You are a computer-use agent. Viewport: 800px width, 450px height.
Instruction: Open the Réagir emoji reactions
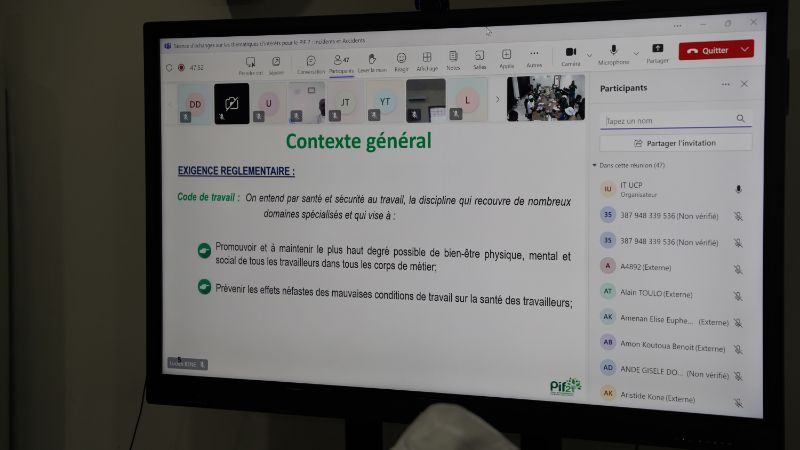[x=401, y=59]
